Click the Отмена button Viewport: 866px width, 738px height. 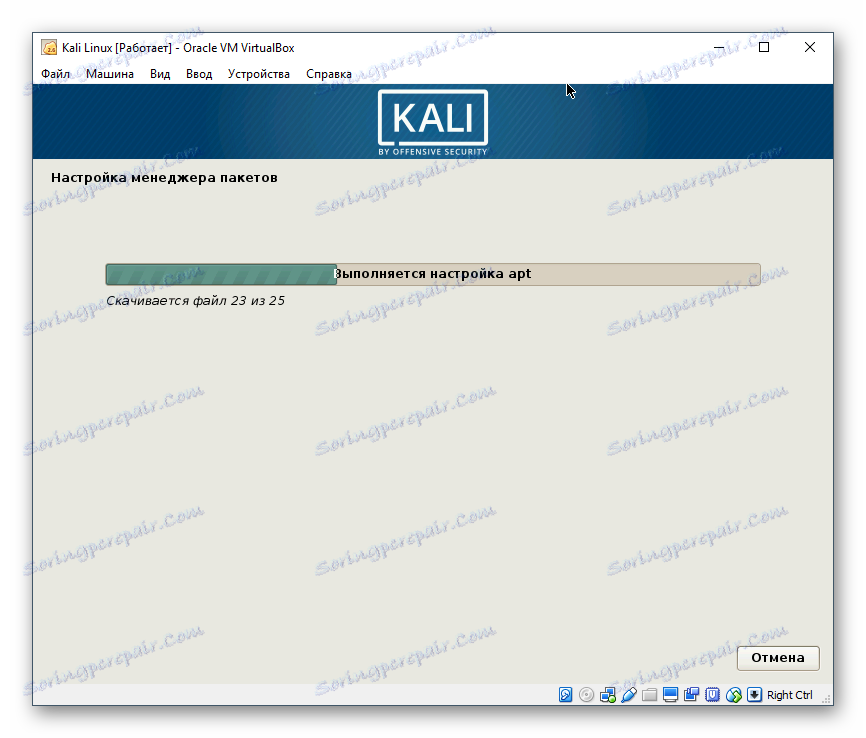[x=778, y=658]
